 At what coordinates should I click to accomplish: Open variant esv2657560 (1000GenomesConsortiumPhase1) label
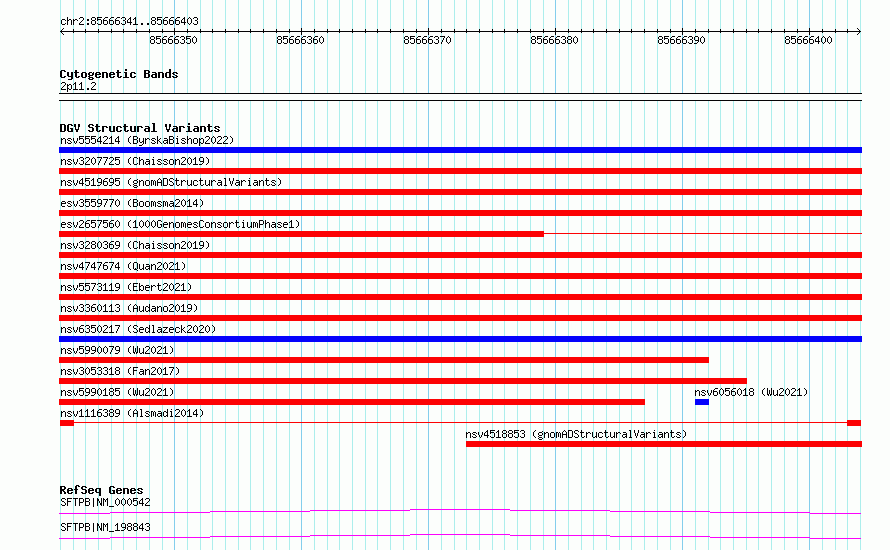pos(180,224)
